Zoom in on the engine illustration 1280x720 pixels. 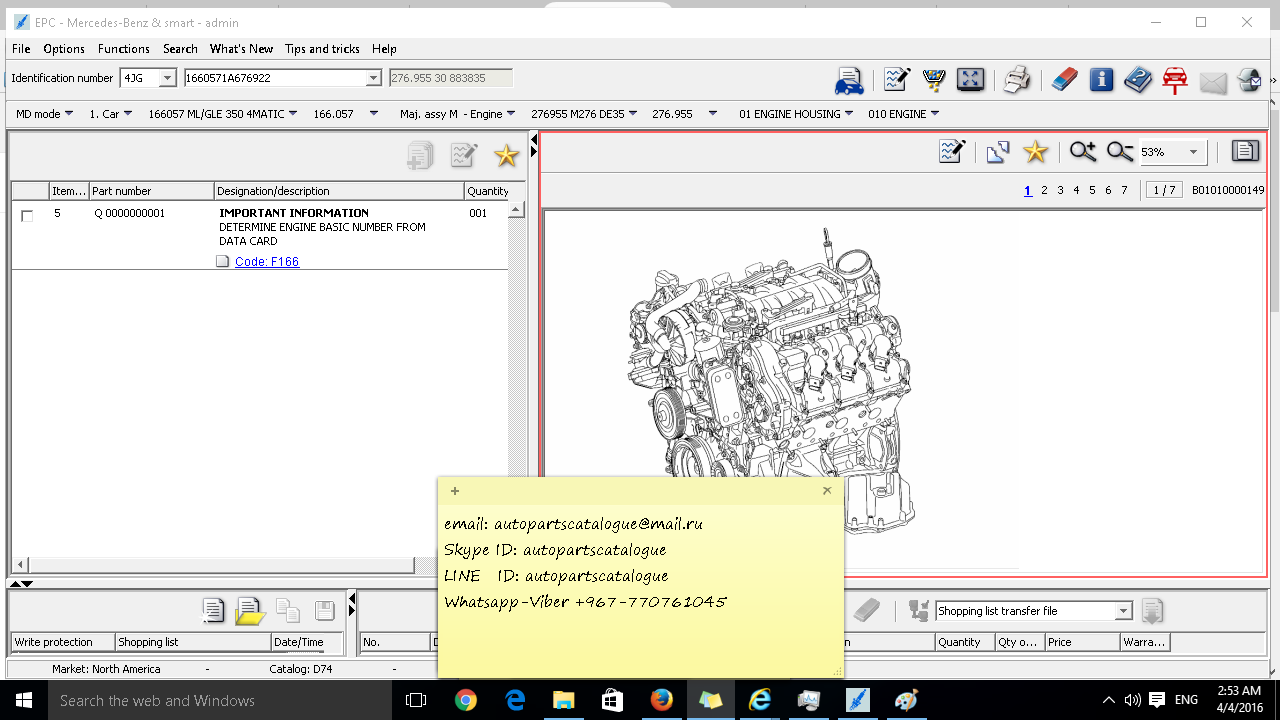1082,151
